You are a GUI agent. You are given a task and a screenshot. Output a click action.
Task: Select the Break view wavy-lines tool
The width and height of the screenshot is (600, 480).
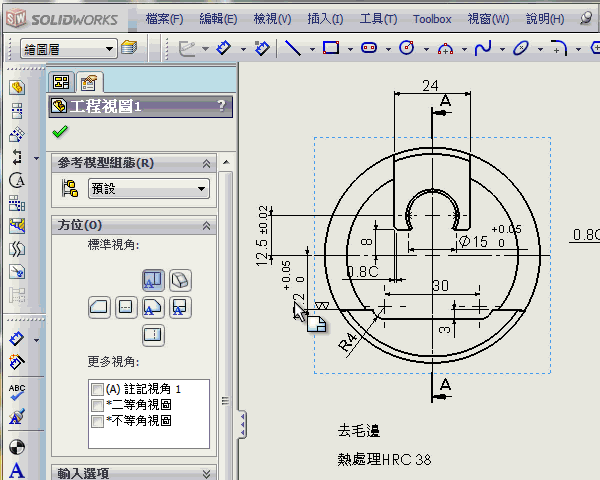(17, 249)
